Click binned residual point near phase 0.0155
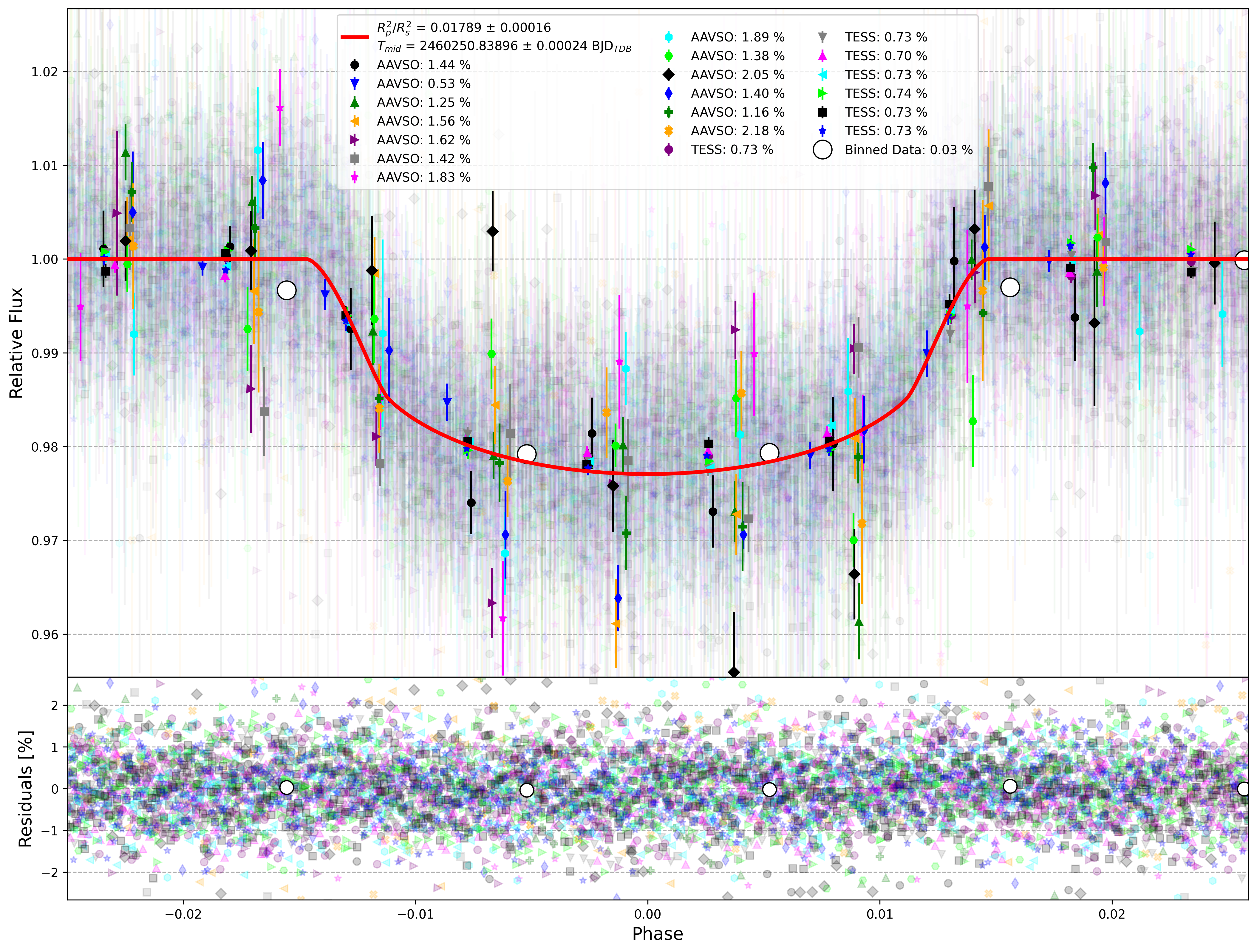The image size is (1257, 952). [x=1010, y=786]
